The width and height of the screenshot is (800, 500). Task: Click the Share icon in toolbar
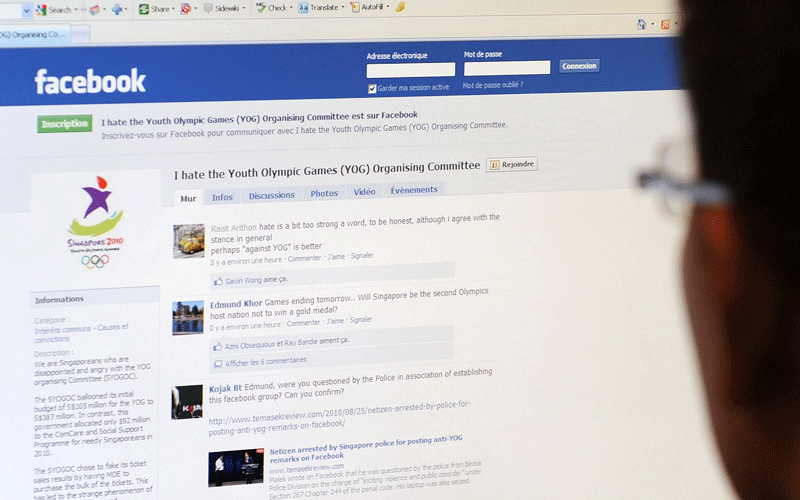tap(144, 9)
